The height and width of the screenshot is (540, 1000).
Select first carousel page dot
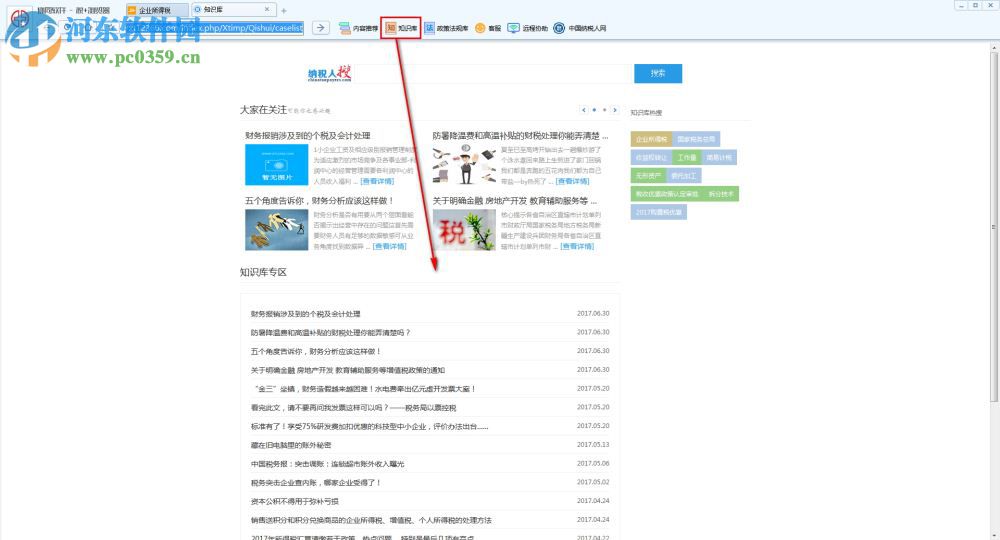594,110
